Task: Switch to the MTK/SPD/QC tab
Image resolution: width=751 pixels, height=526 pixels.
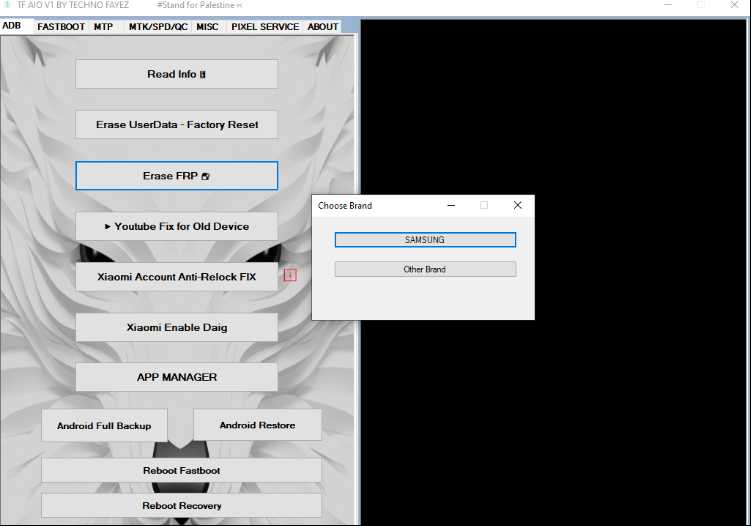Action: tap(158, 27)
